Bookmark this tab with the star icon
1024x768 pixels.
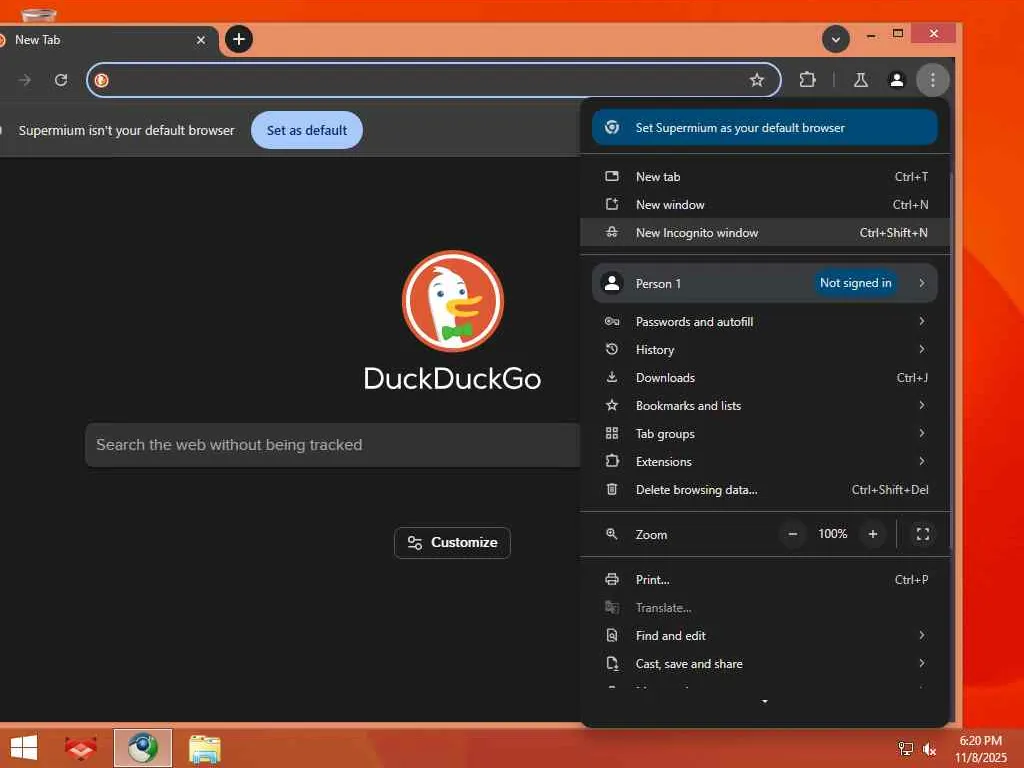pyautogui.click(x=756, y=80)
